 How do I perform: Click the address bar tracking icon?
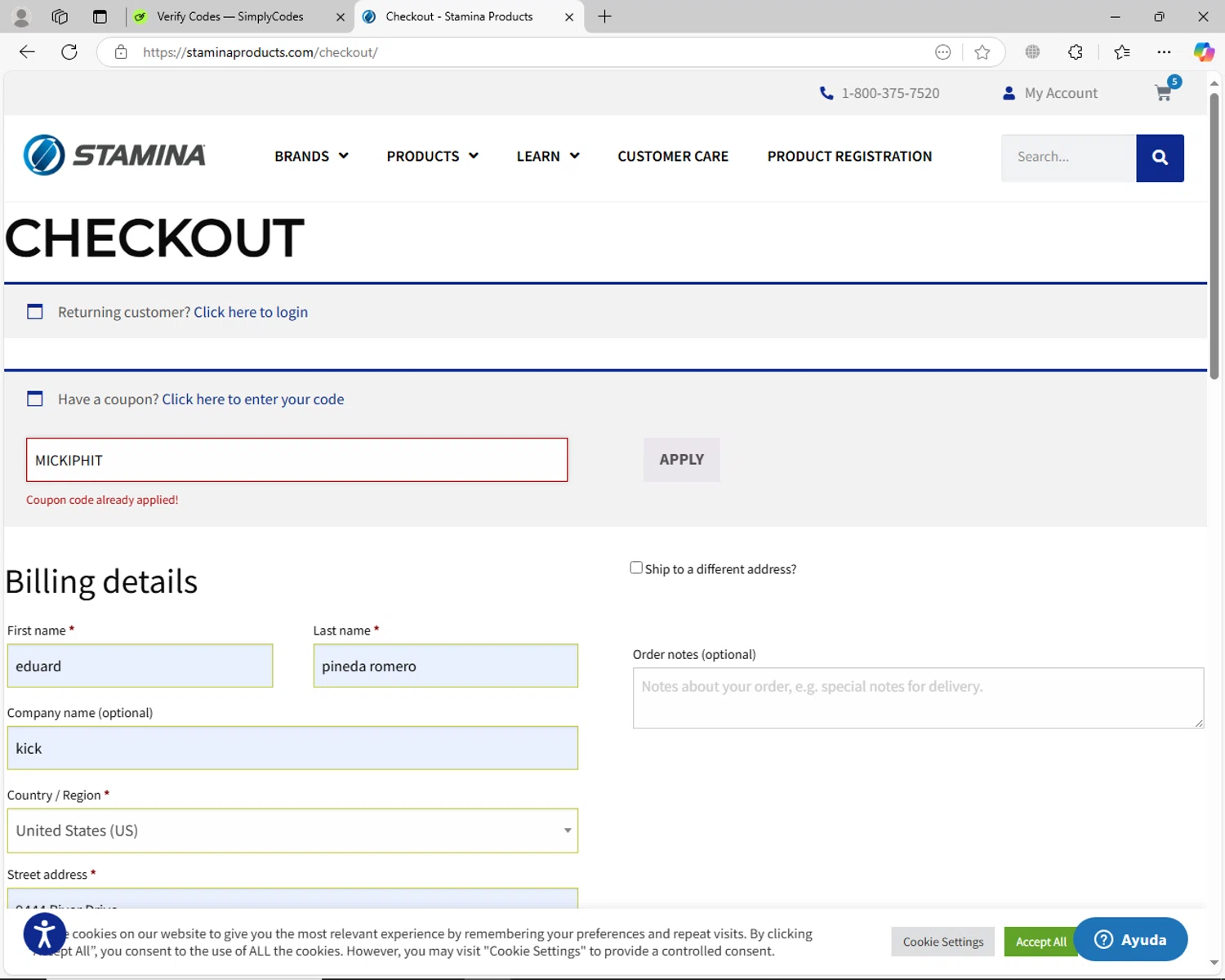click(943, 52)
